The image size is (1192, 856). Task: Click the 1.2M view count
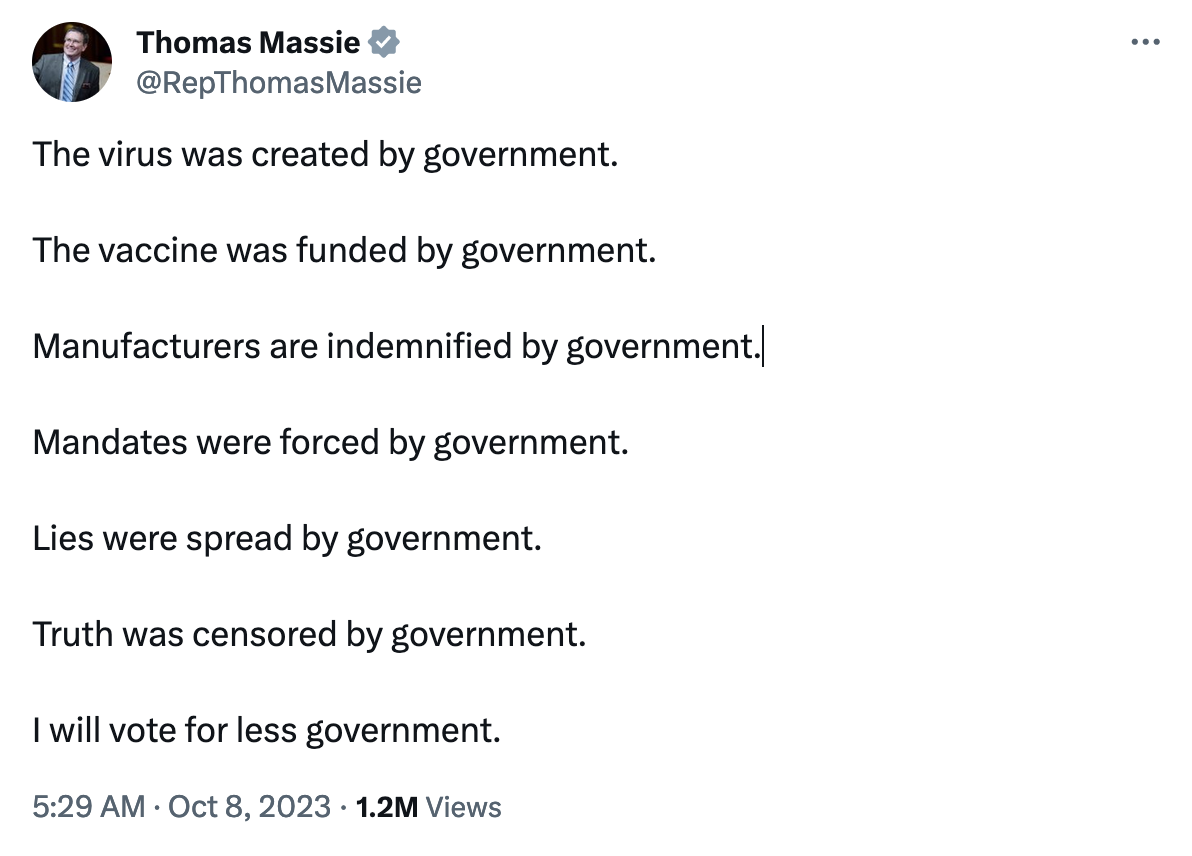(x=386, y=807)
